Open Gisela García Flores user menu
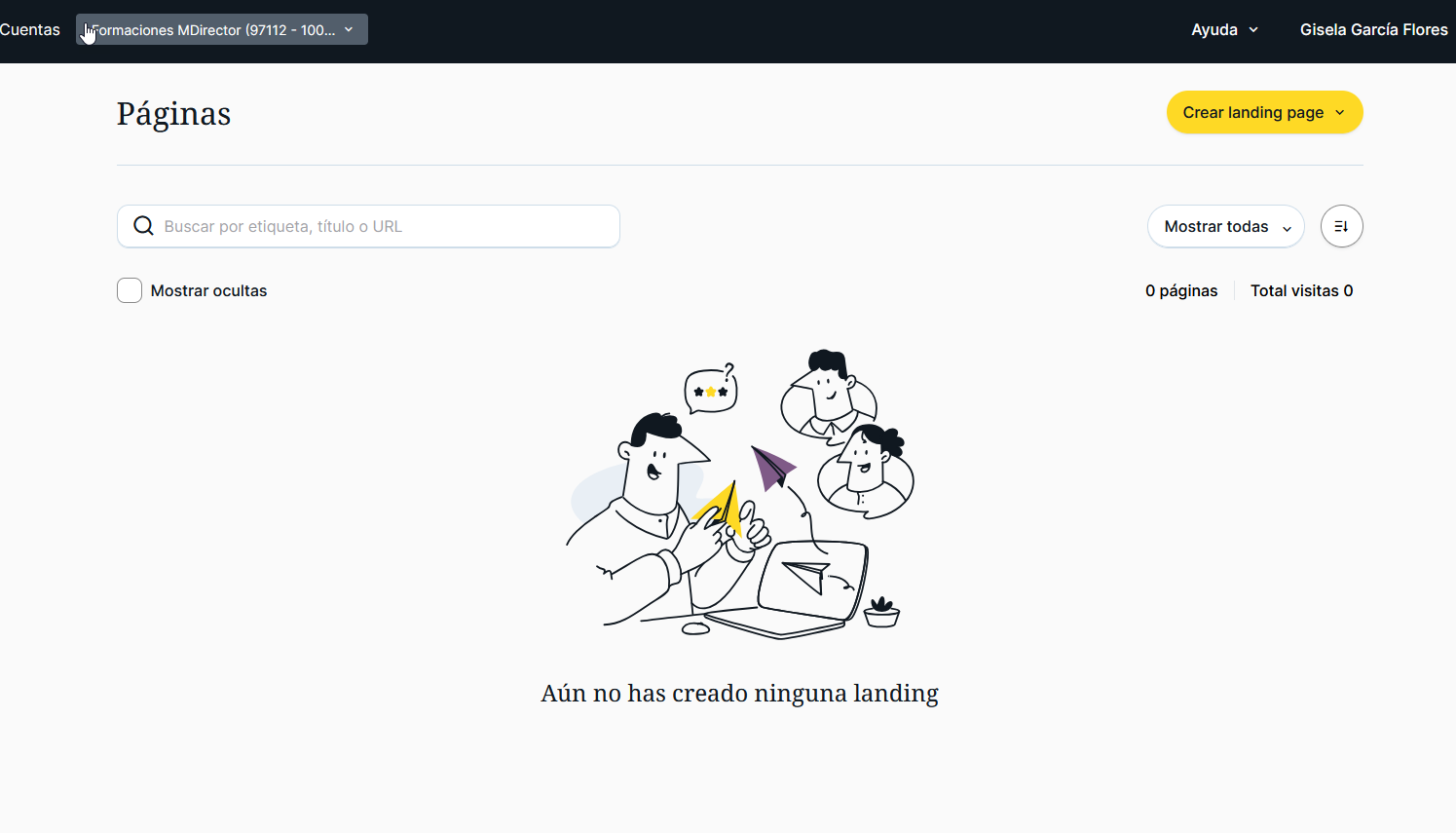The height and width of the screenshot is (833, 1456). [1373, 29]
